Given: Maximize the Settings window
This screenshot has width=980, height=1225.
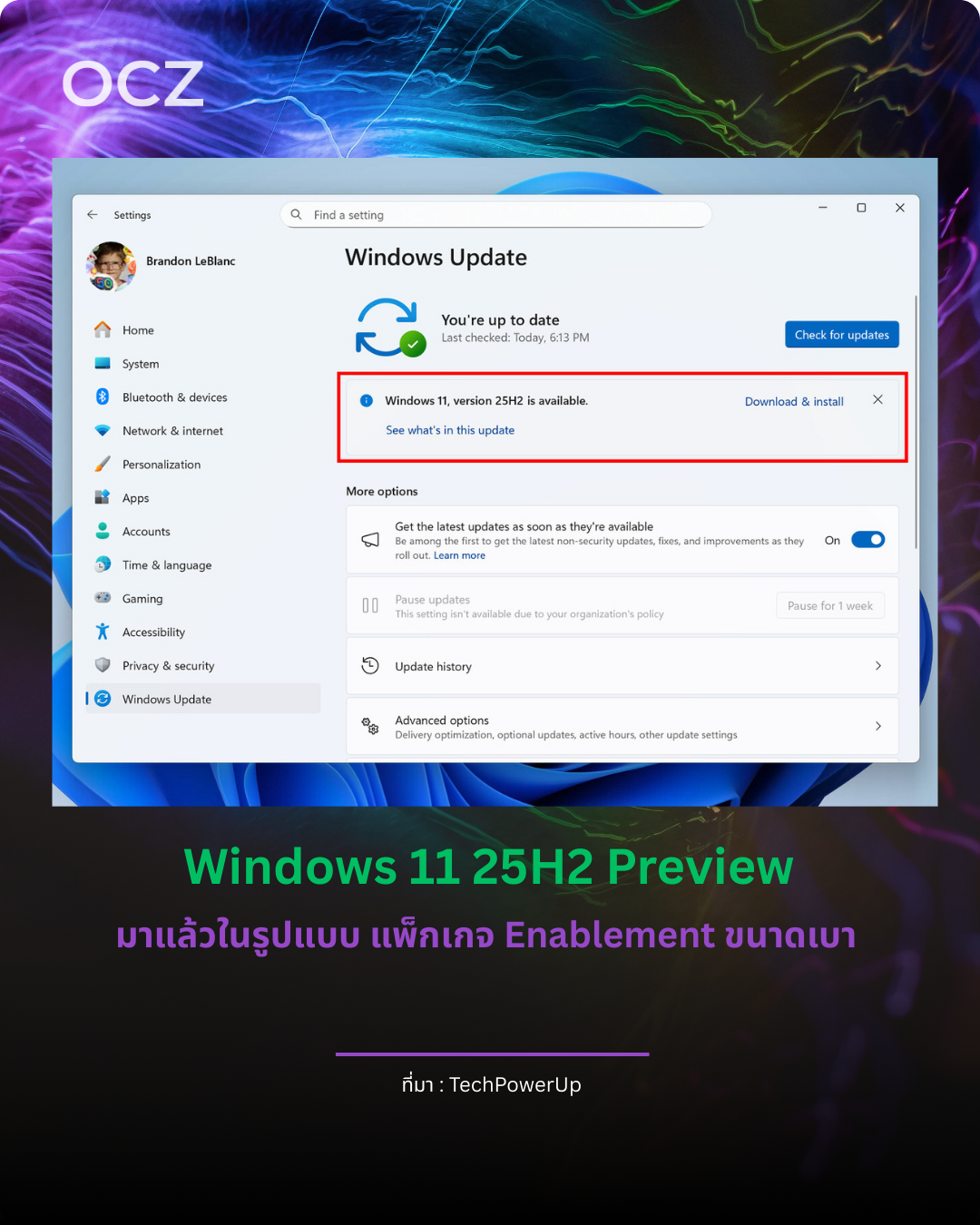Looking at the screenshot, I should (x=861, y=208).
